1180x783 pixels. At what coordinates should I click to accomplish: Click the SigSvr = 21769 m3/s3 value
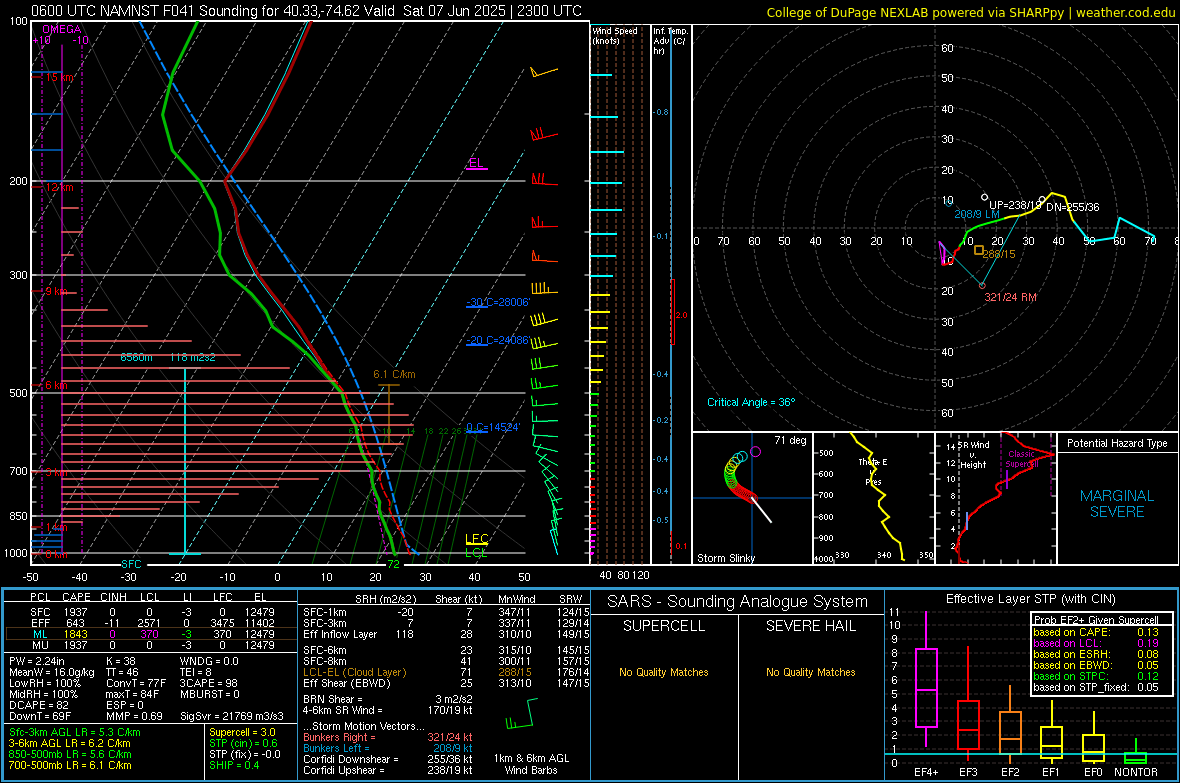(x=232, y=716)
